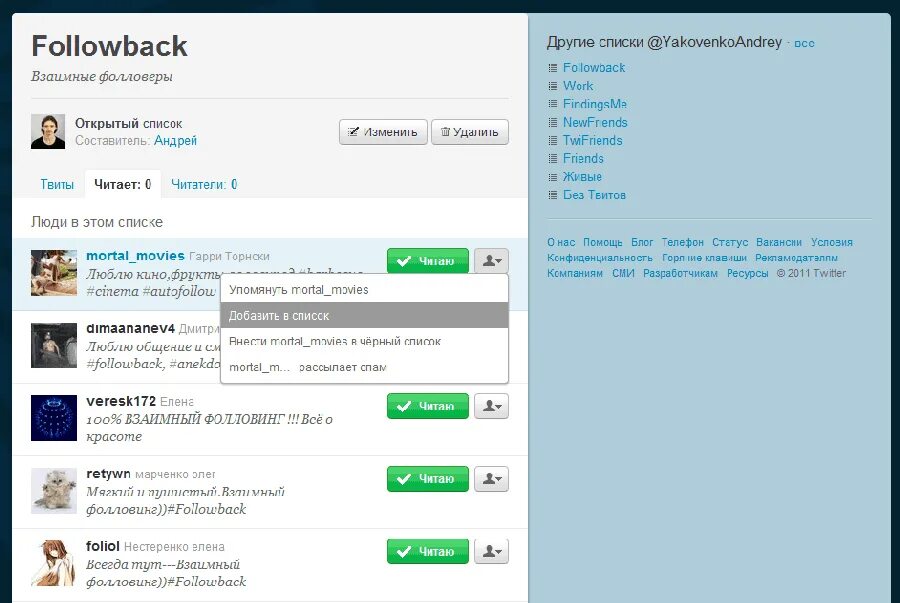
Task: Open the Статус footer link
Action: (730, 242)
